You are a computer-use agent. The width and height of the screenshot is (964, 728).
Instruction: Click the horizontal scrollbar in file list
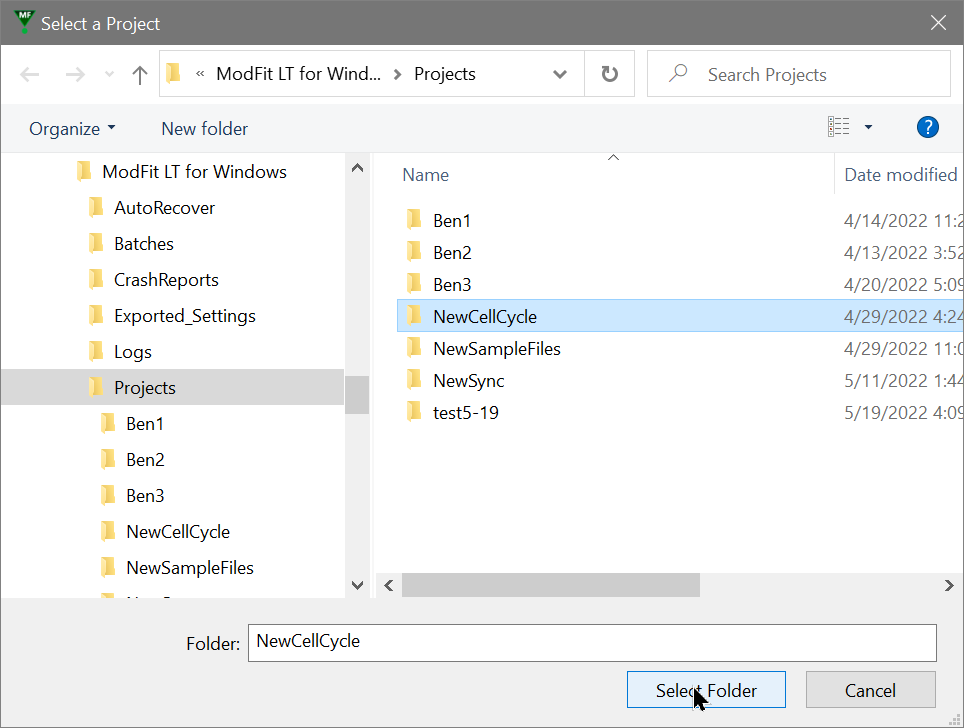(x=550, y=585)
